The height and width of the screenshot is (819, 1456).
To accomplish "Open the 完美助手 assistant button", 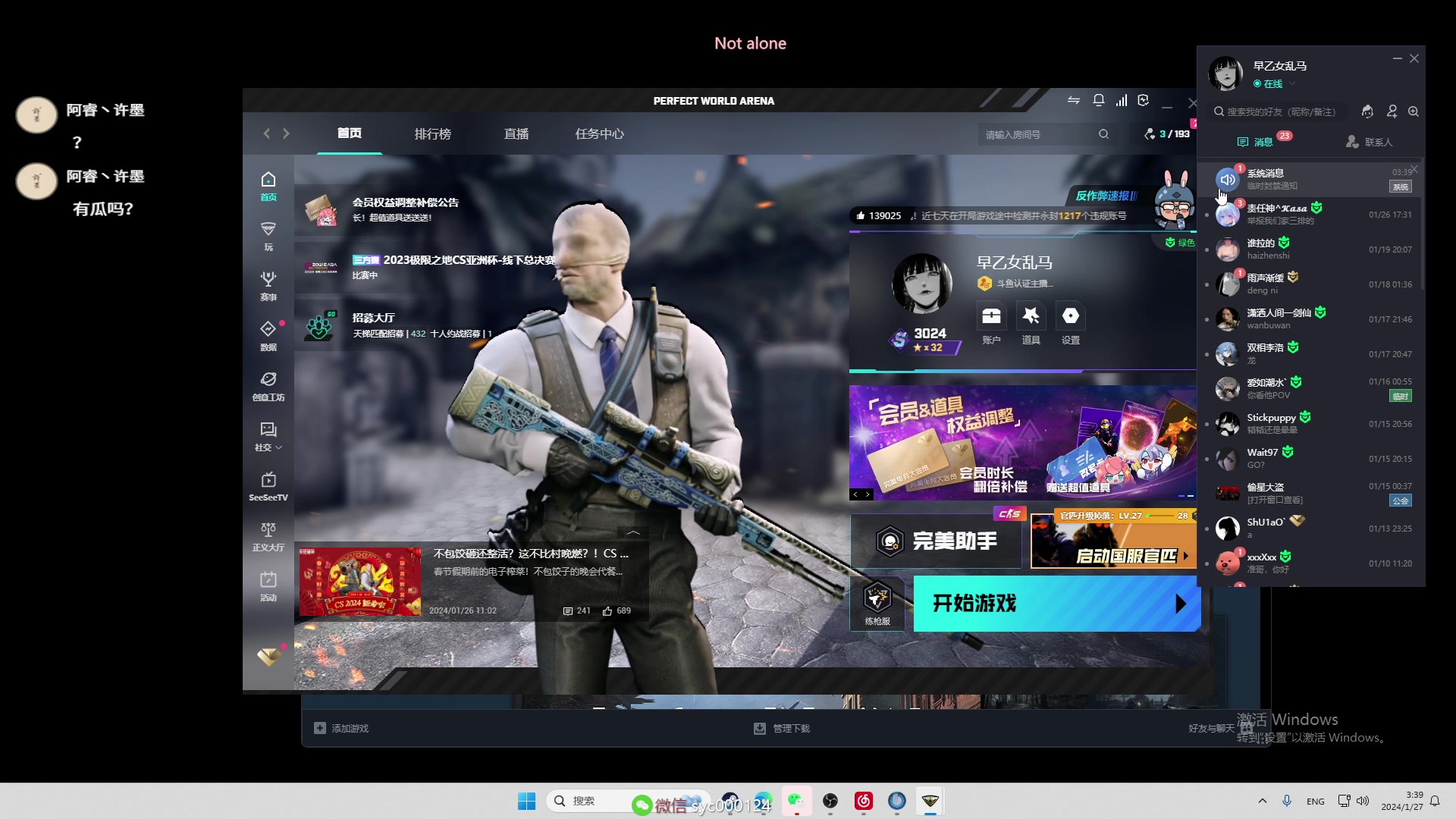I will [x=936, y=541].
